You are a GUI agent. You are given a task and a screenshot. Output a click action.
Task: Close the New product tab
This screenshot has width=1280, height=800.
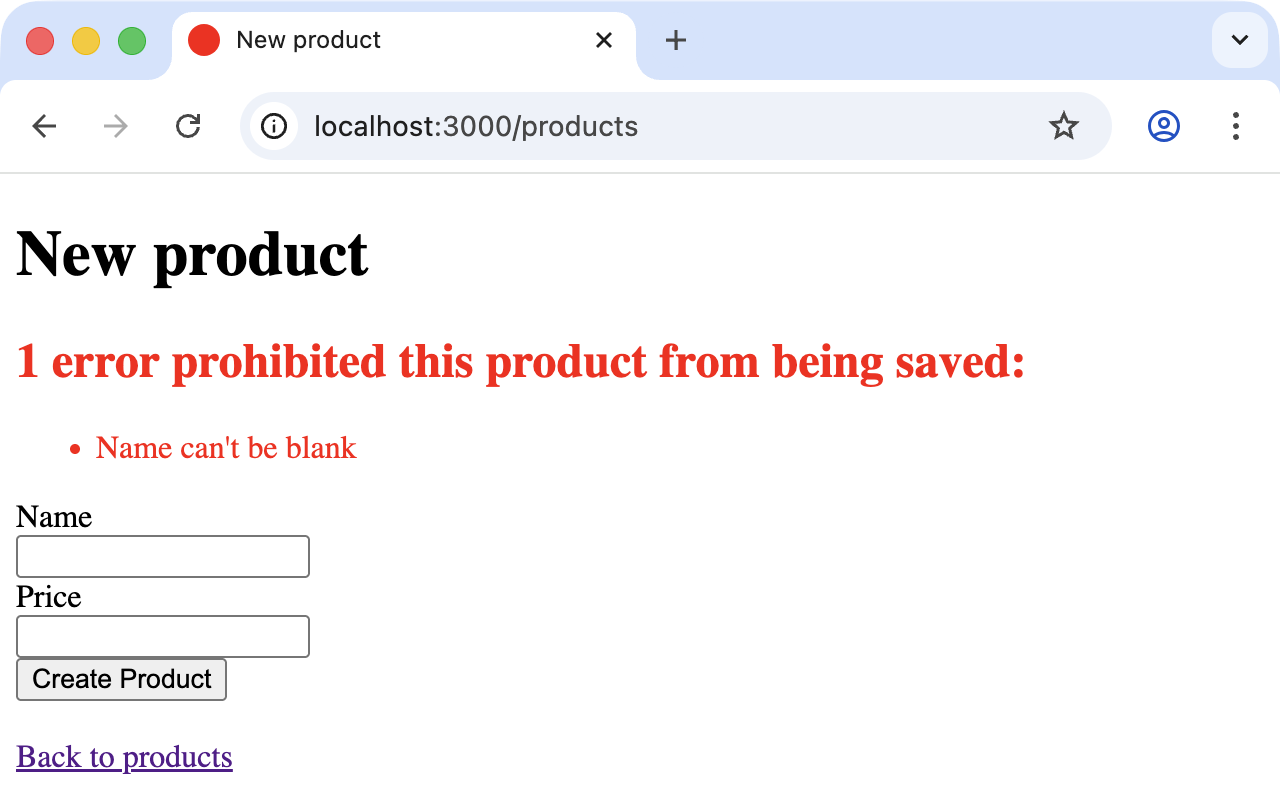click(604, 40)
